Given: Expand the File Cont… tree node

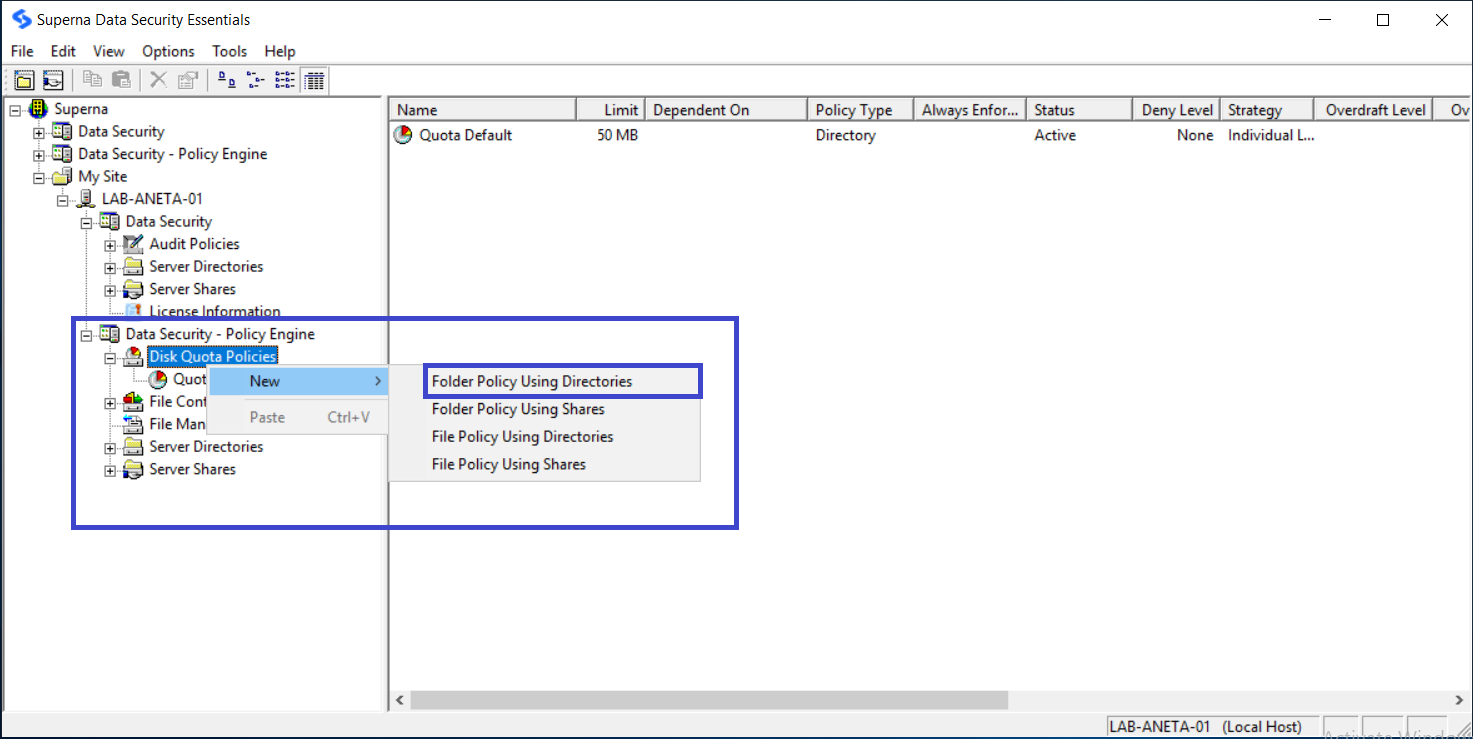Looking at the screenshot, I should tap(110, 402).
